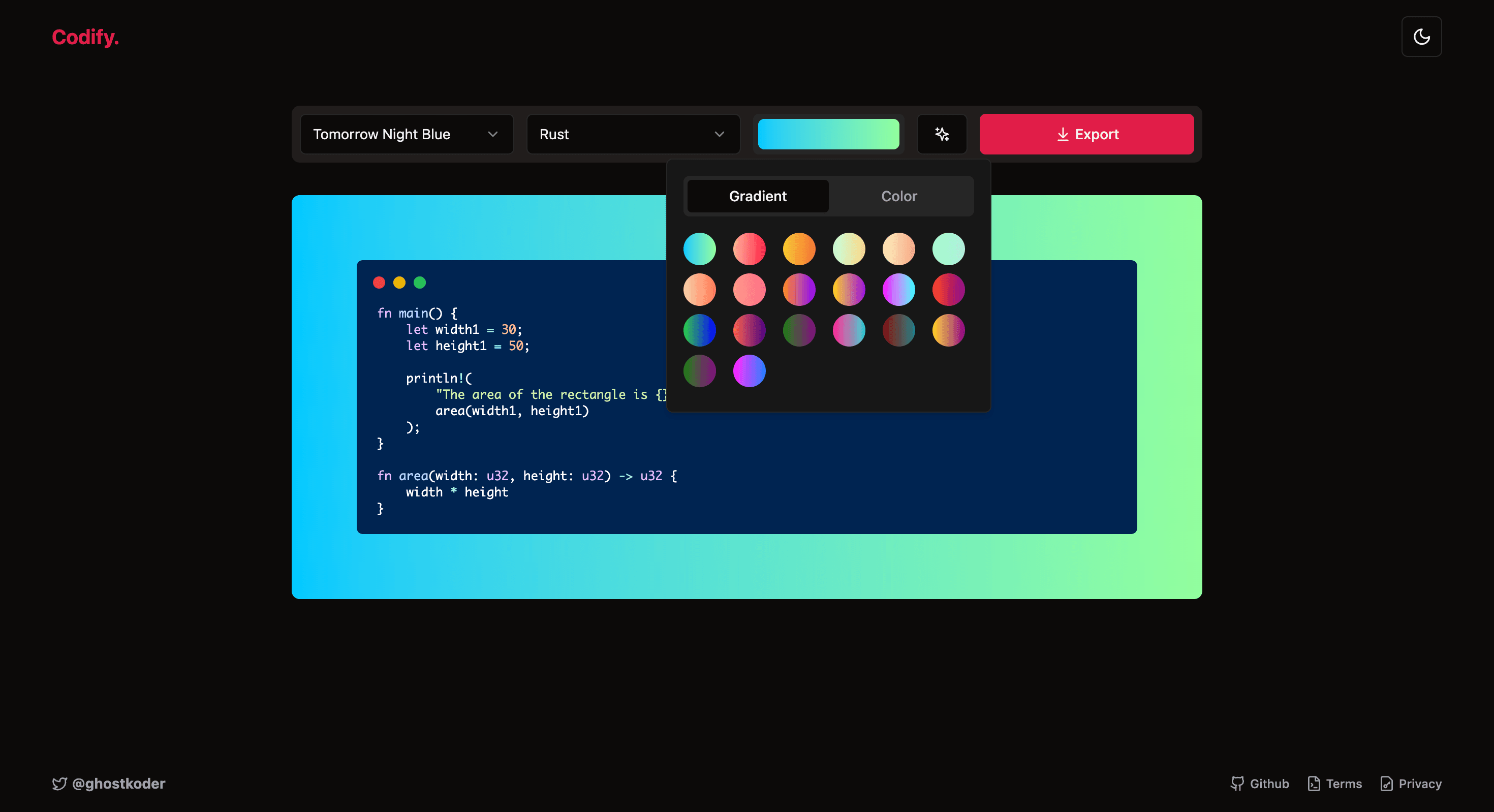Open the Tomorrow Night Blue theme dropdown

pos(407,134)
